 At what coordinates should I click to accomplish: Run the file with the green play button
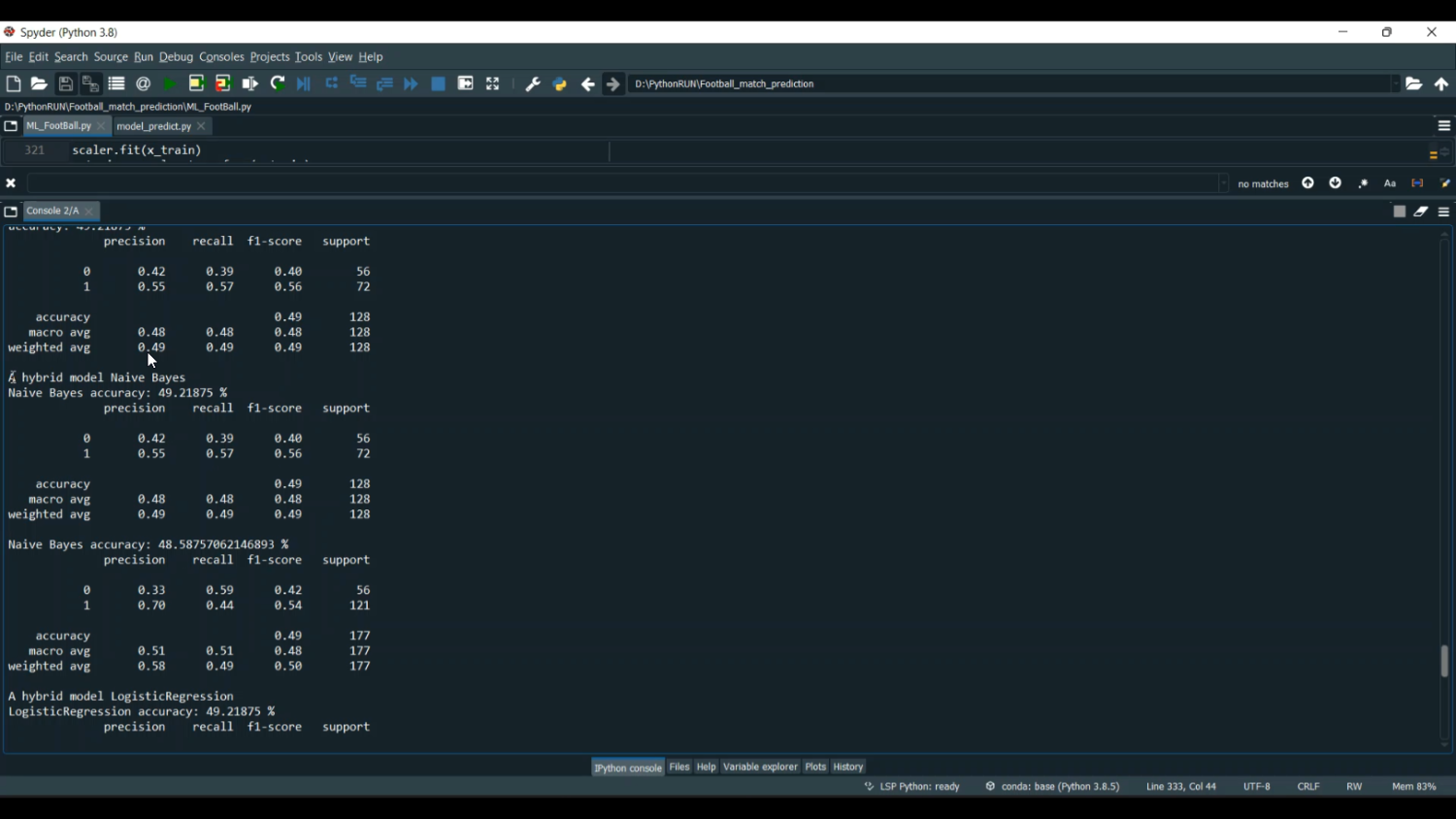[170, 84]
